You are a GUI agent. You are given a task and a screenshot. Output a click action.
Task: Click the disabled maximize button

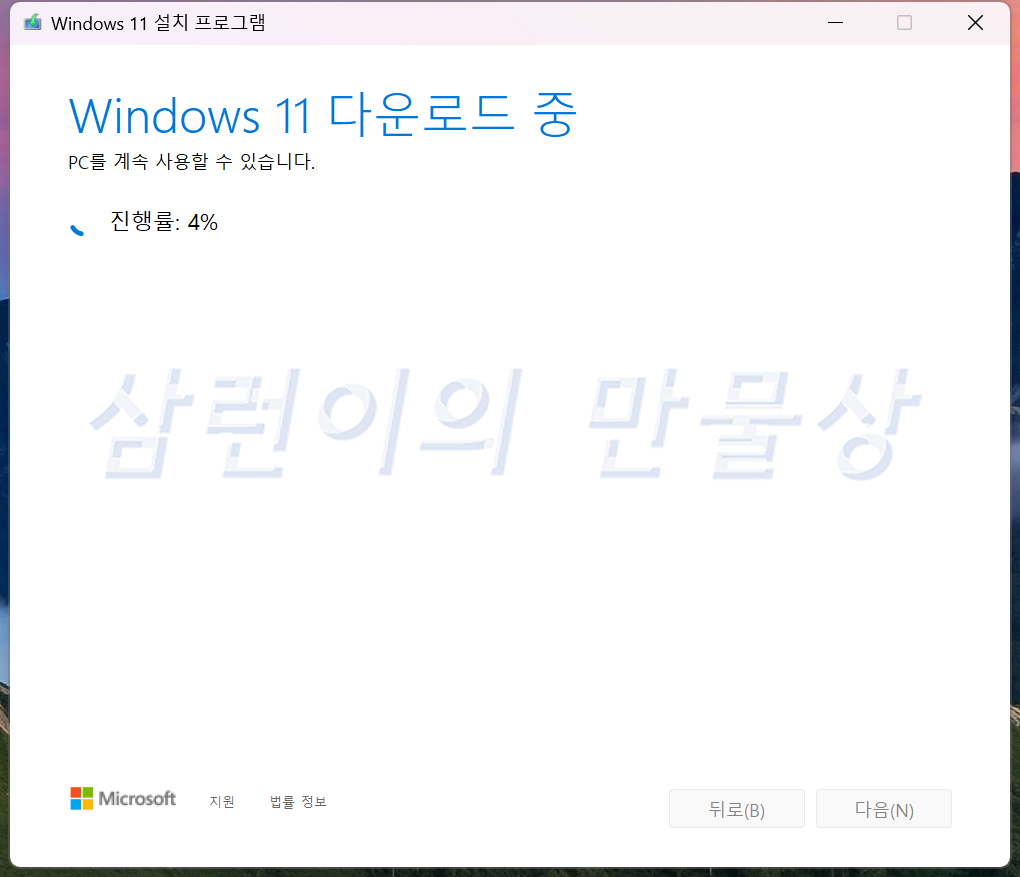click(x=904, y=23)
